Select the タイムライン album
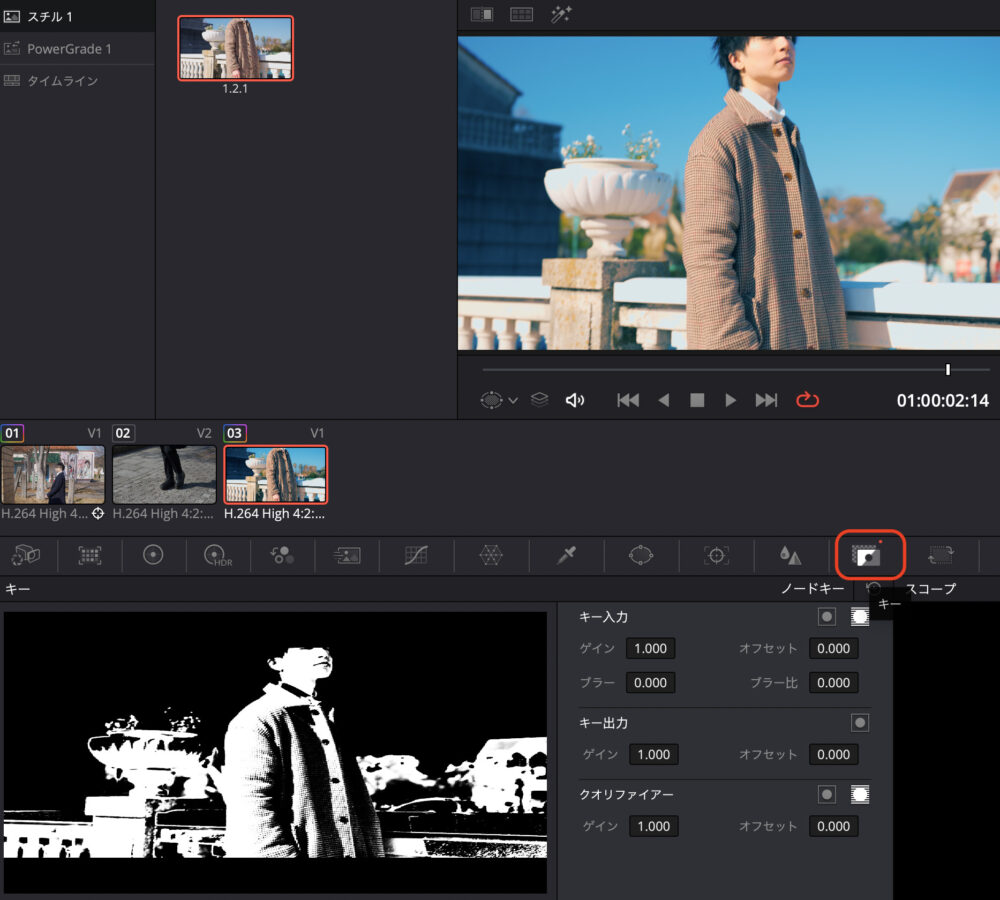The height and width of the screenshot is (900, 1000). 62,81
